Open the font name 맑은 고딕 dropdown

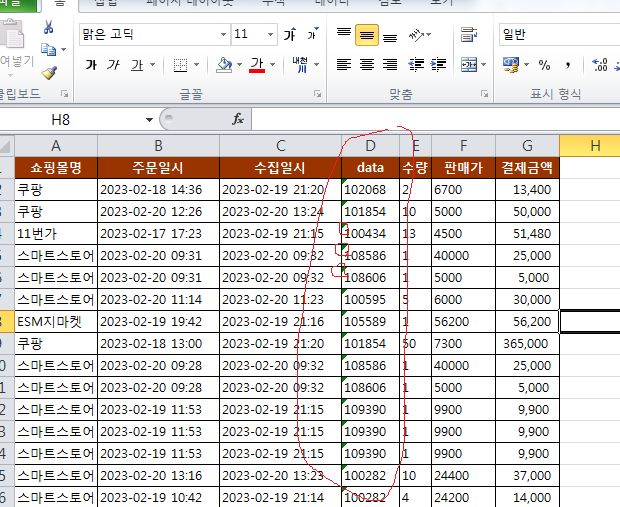click(x=223, y=34)
